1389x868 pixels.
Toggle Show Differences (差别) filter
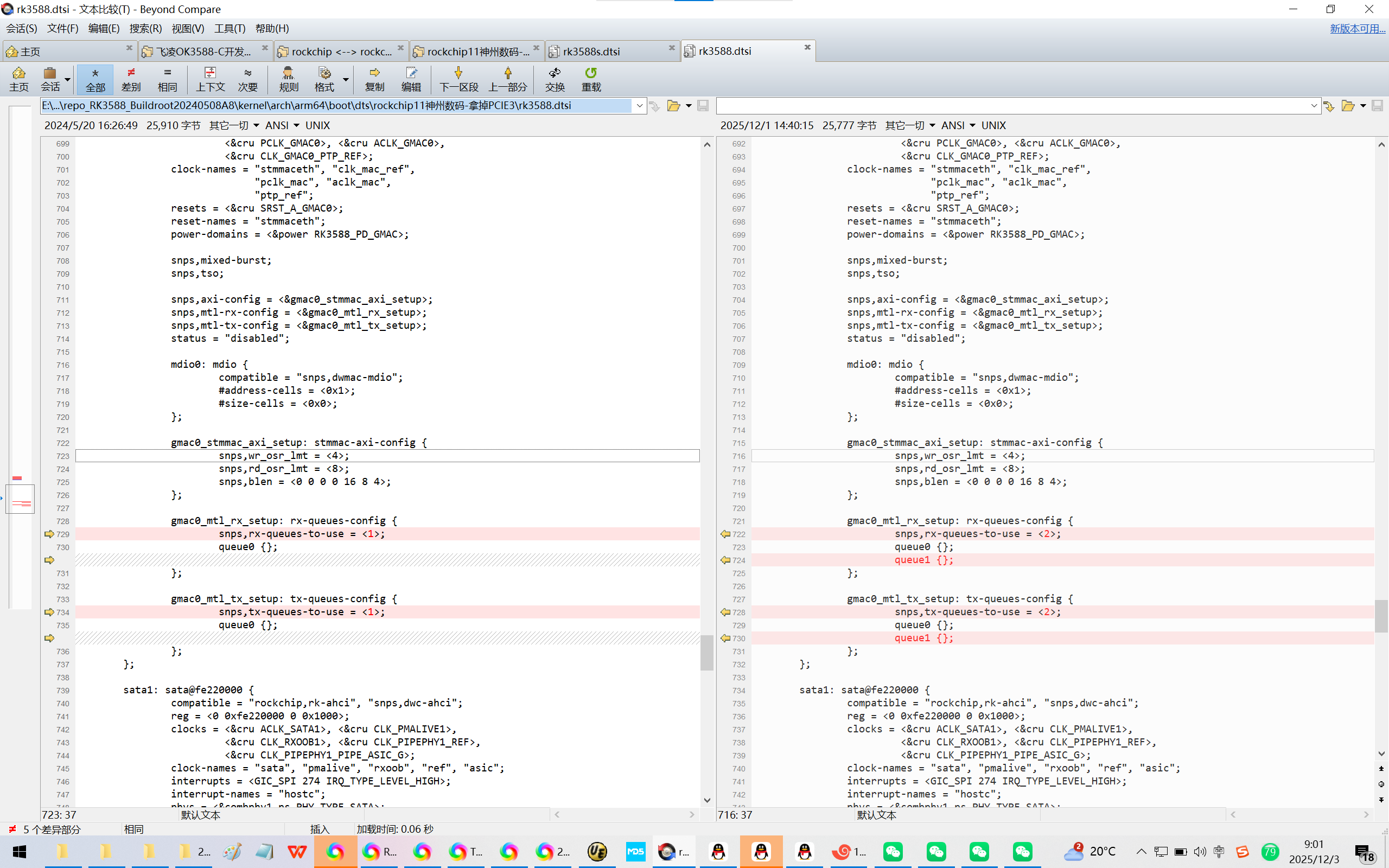coord(131,79)
